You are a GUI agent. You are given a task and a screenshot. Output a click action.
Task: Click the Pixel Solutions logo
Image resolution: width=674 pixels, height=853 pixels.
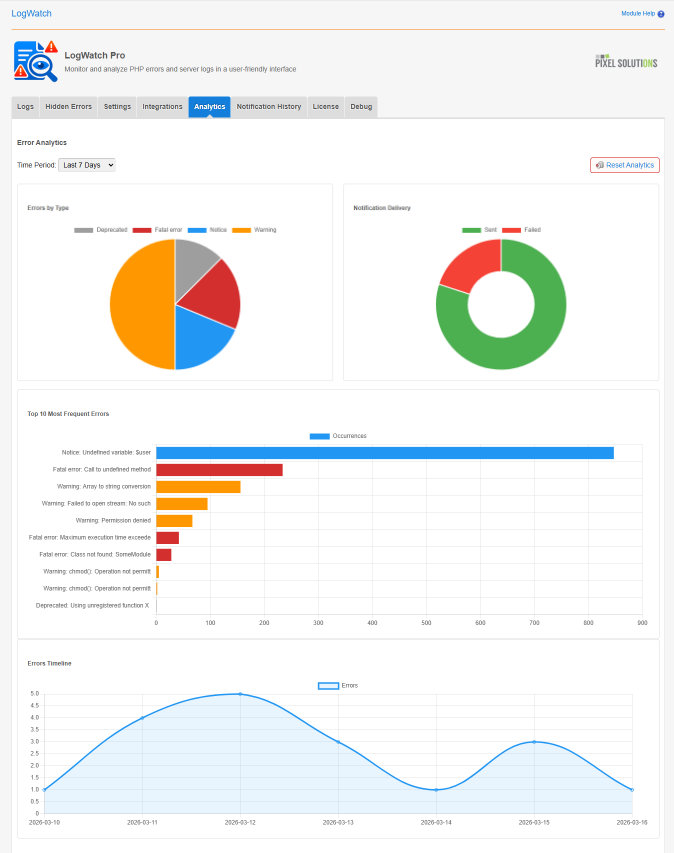click(626, 62)
